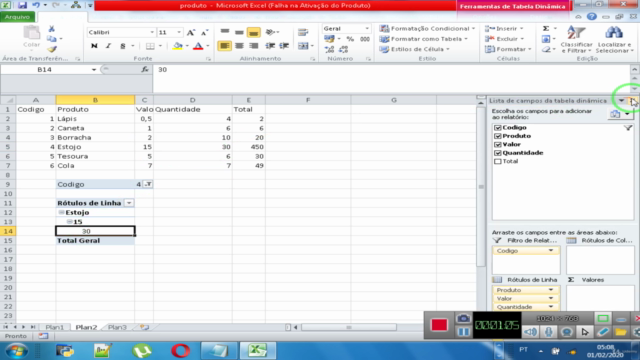This screenshot has width=640, height=360.
Task: Open the Windows Start button
Action: [17, 351]
